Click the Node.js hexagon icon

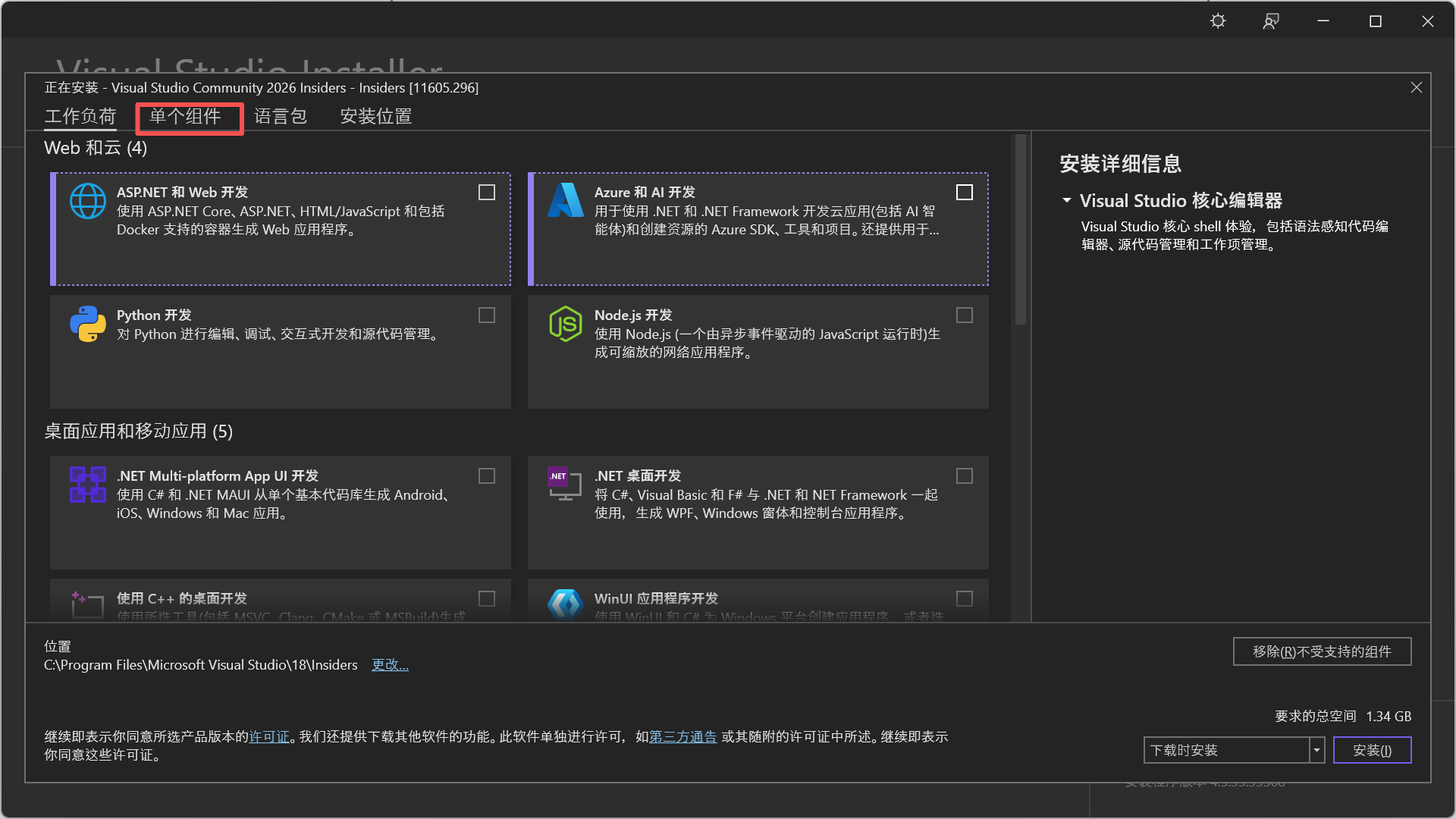(x=566, y=324)
